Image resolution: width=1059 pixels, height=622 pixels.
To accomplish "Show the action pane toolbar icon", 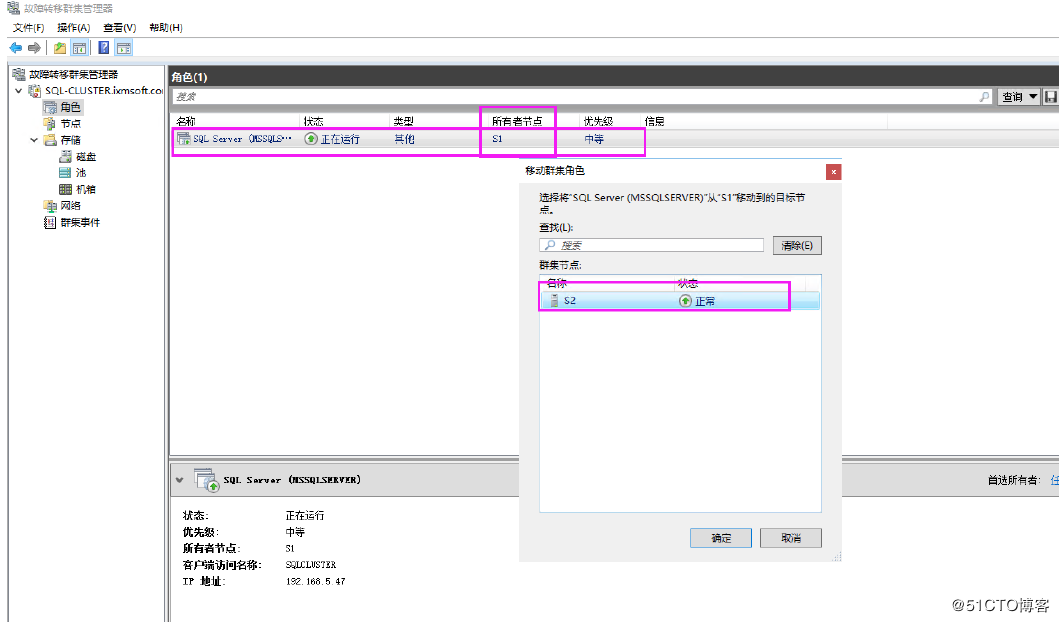I will (122, 46).
